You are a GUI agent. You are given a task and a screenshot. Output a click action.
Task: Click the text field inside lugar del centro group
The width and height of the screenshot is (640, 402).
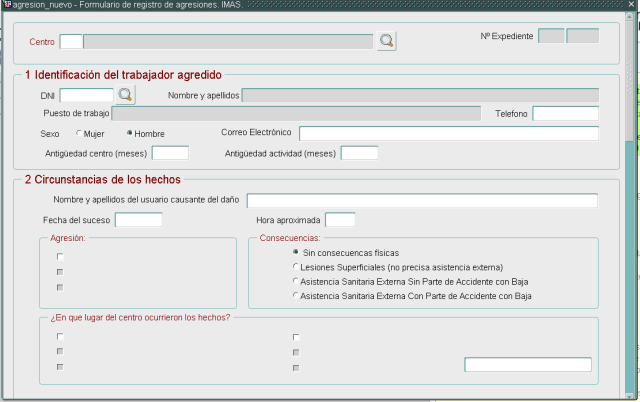click(528, 364)
